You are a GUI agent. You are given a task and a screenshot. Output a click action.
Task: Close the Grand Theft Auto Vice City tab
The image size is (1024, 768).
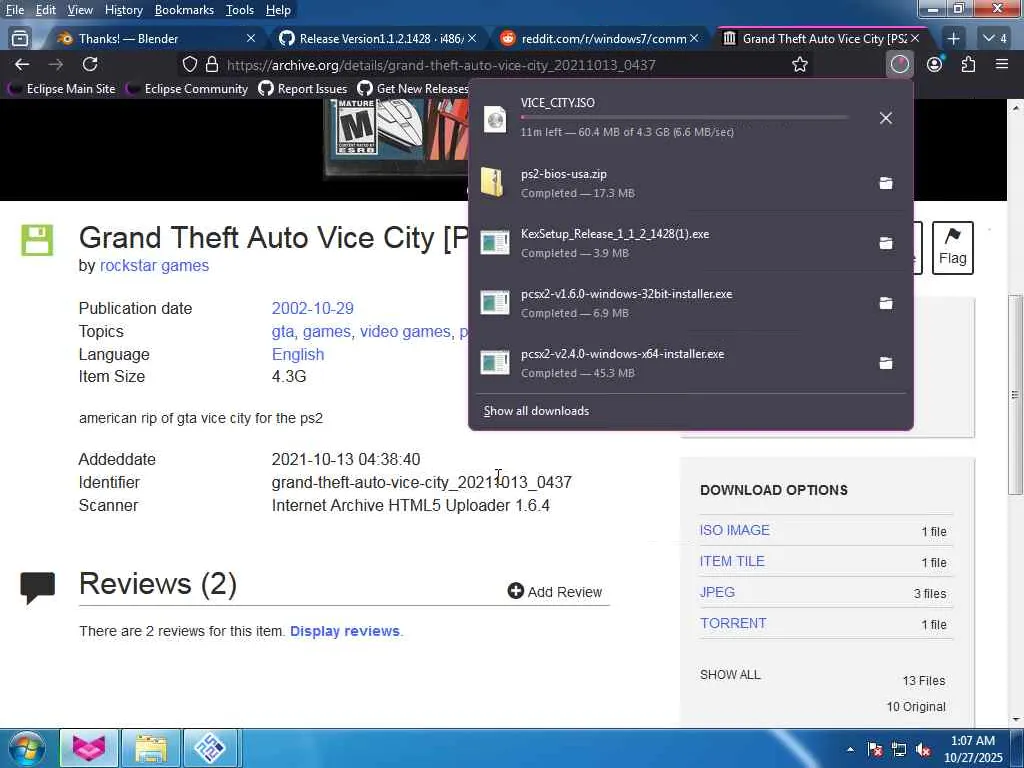915,39
